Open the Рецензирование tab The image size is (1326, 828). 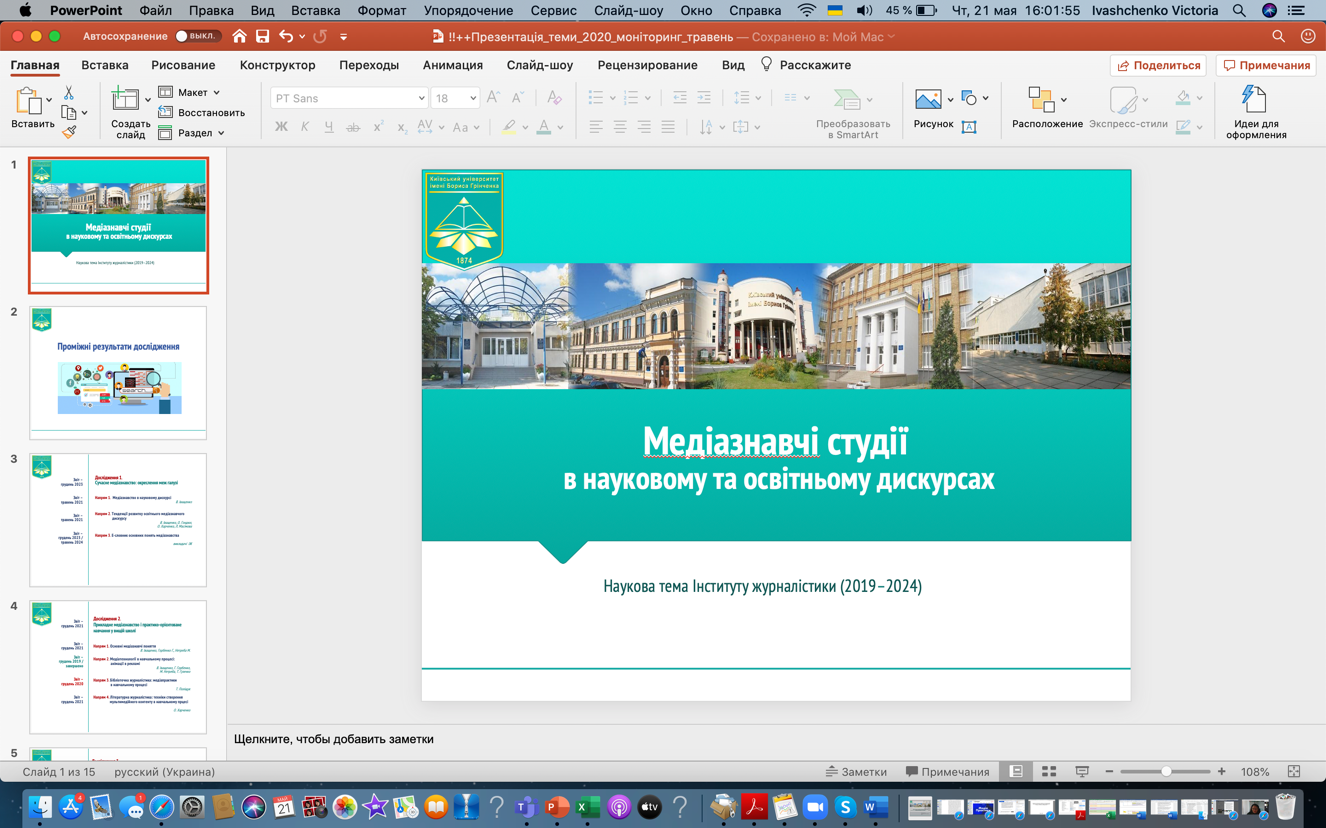[x=647, y=65]
